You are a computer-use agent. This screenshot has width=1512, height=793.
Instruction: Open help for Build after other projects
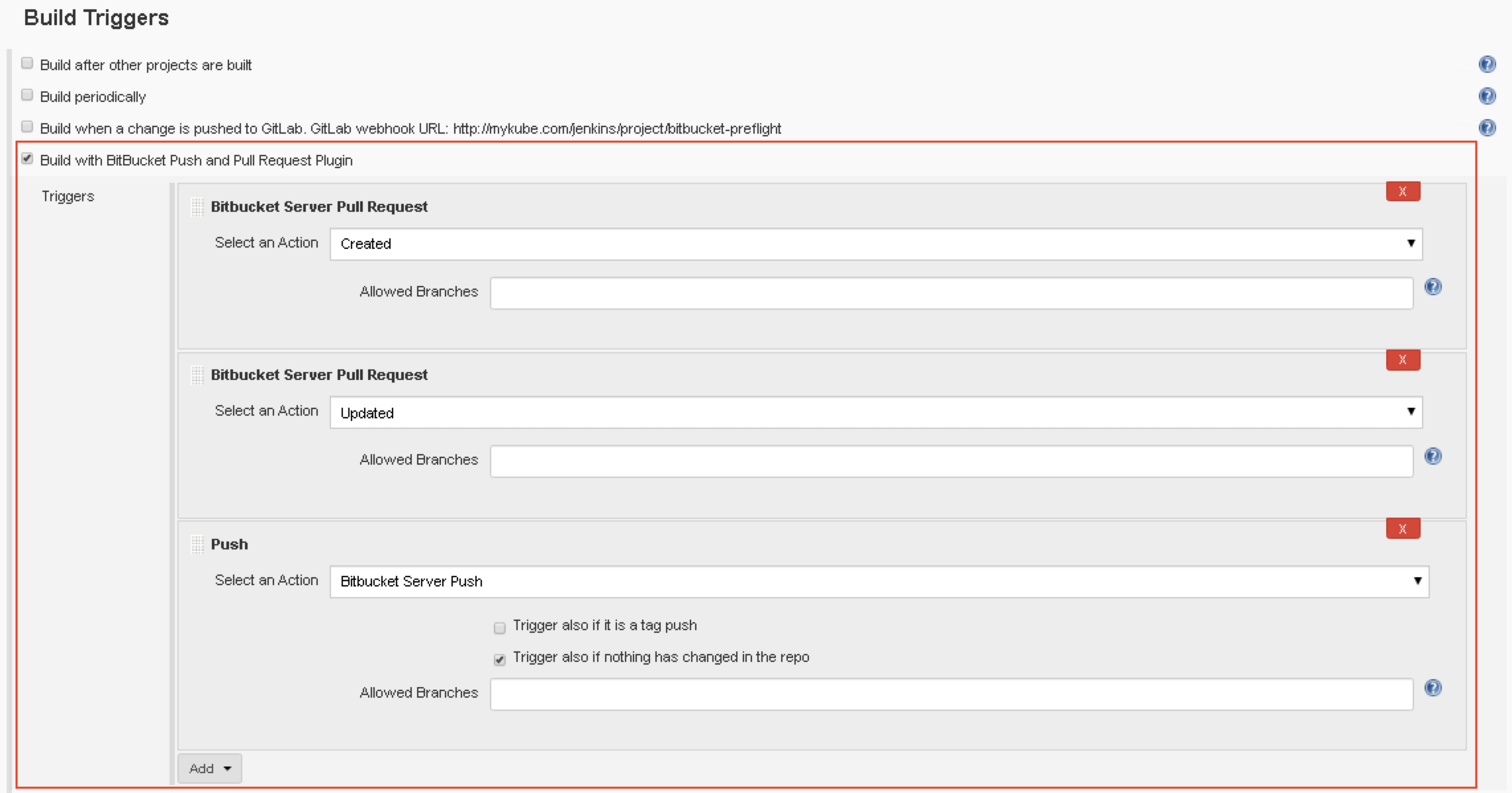(1487, 64)
